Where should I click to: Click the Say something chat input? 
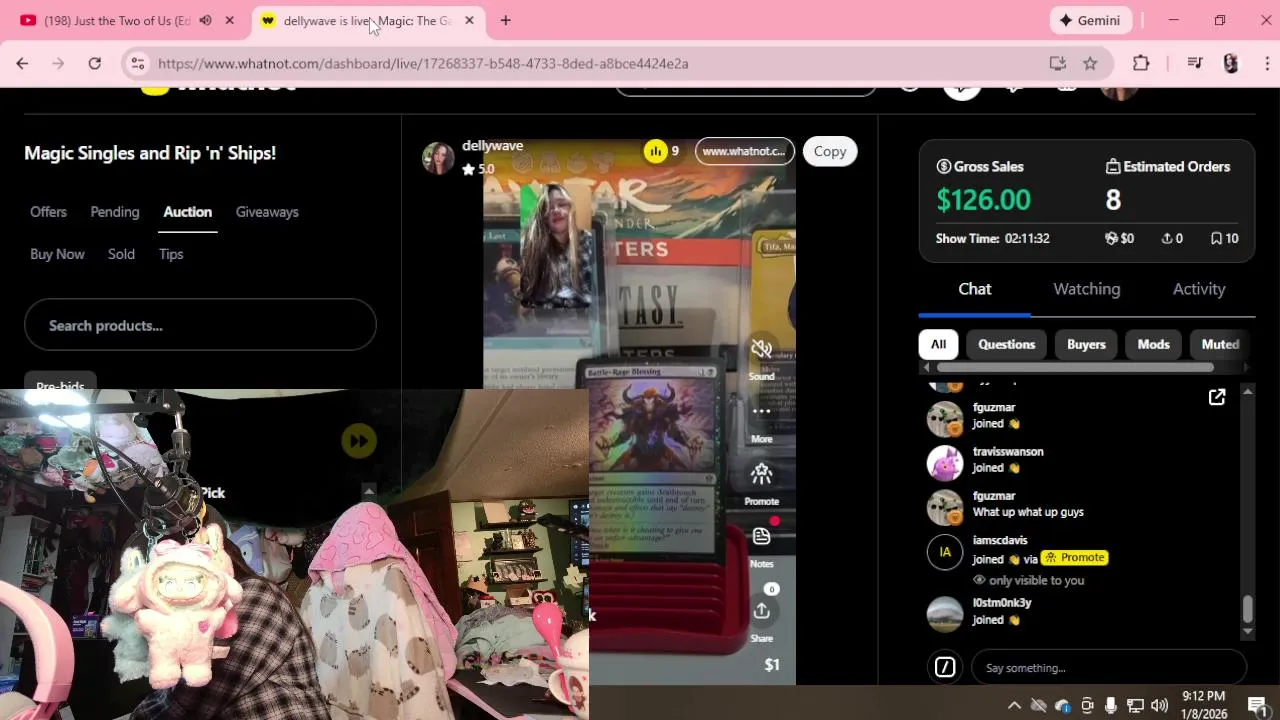coord(1109,668)
